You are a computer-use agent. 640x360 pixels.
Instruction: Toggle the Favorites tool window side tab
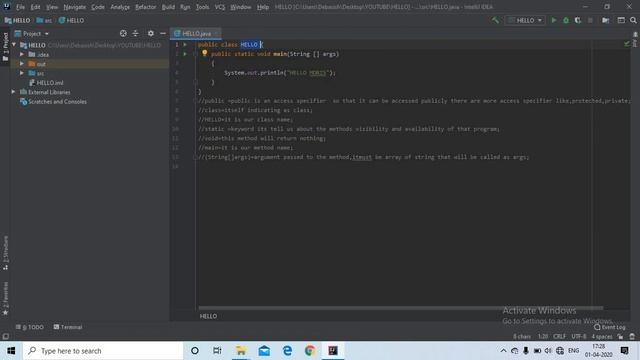point(5,298)
